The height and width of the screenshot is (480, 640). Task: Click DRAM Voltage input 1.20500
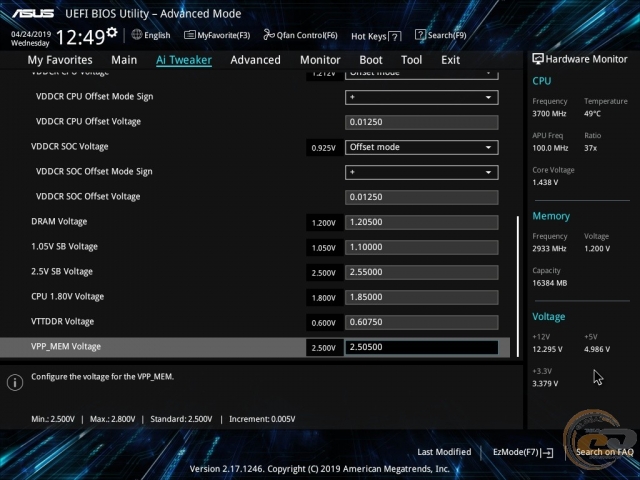pyautogui.click(x=422, y=222)
